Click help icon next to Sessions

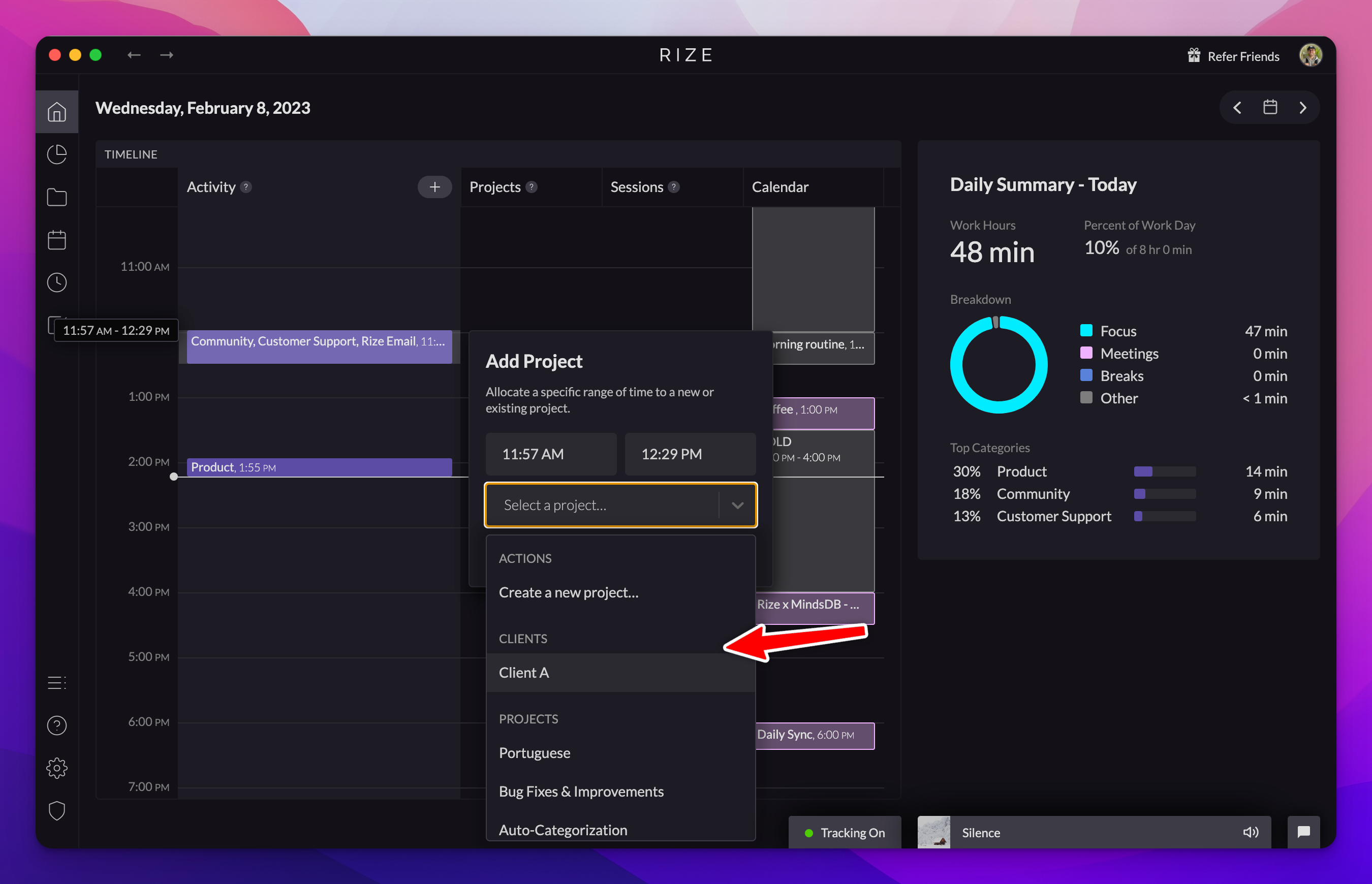[x=674, y=187]
